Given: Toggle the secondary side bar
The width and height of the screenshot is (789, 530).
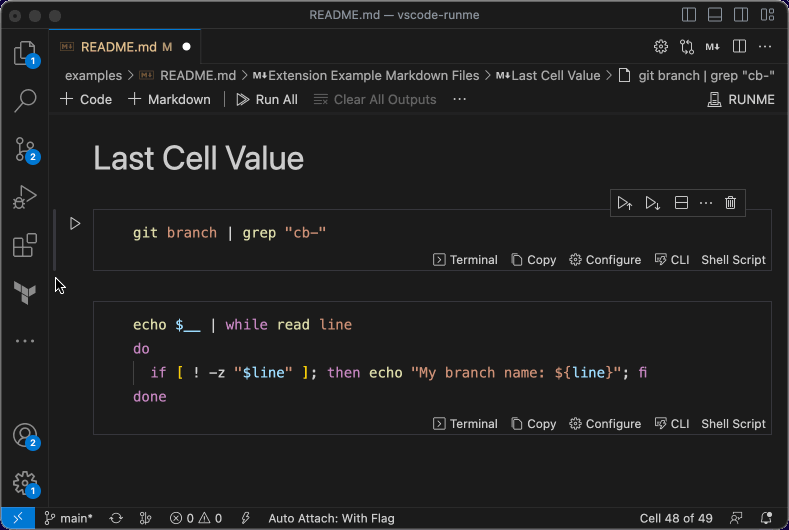Looking at the screenshot, I should (741, 15).
